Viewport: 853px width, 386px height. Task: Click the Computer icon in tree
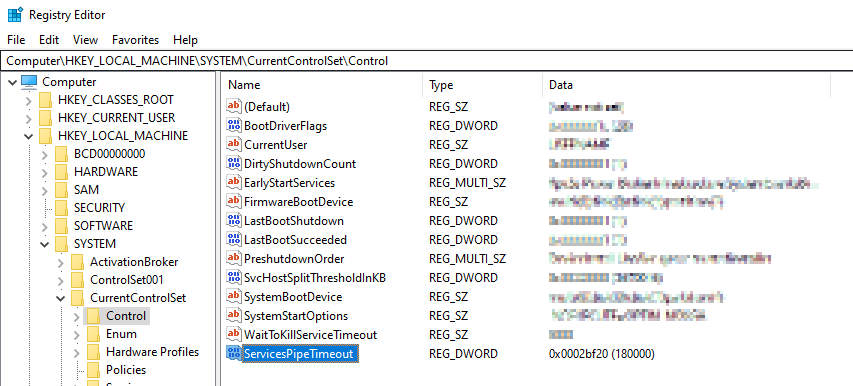[x=29, y=82]
